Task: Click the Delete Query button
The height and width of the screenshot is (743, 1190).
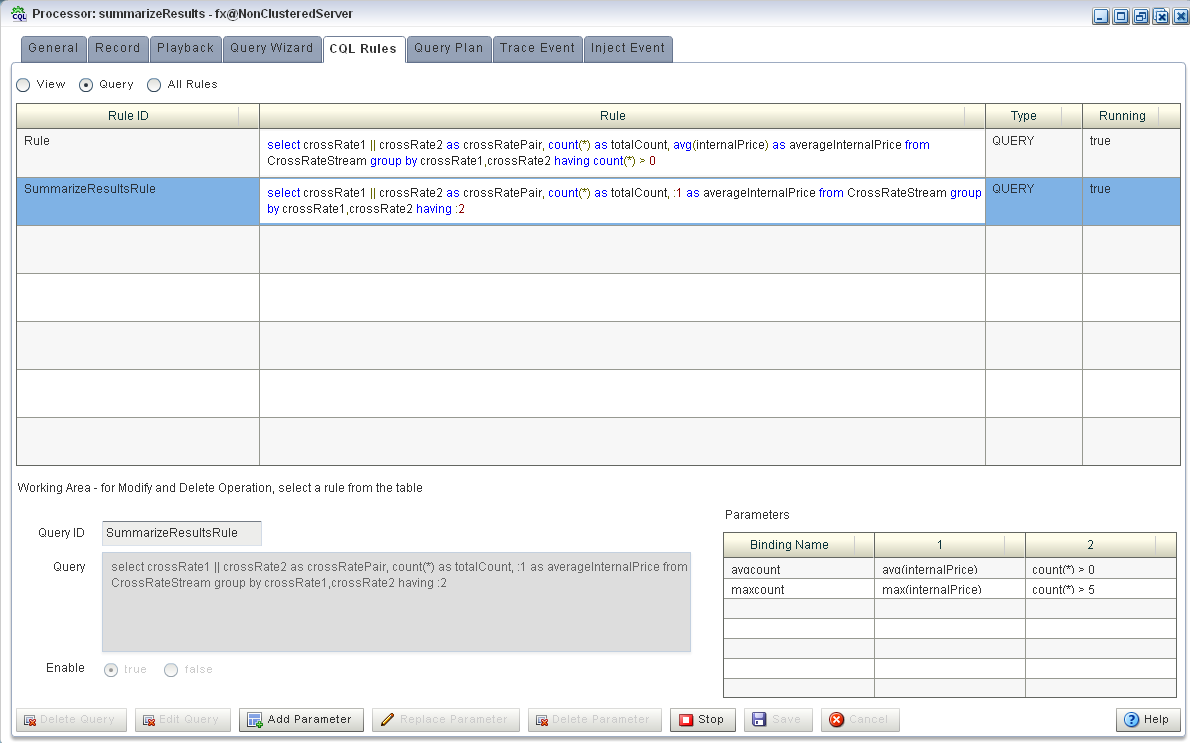Action: [x=71, y=719]
